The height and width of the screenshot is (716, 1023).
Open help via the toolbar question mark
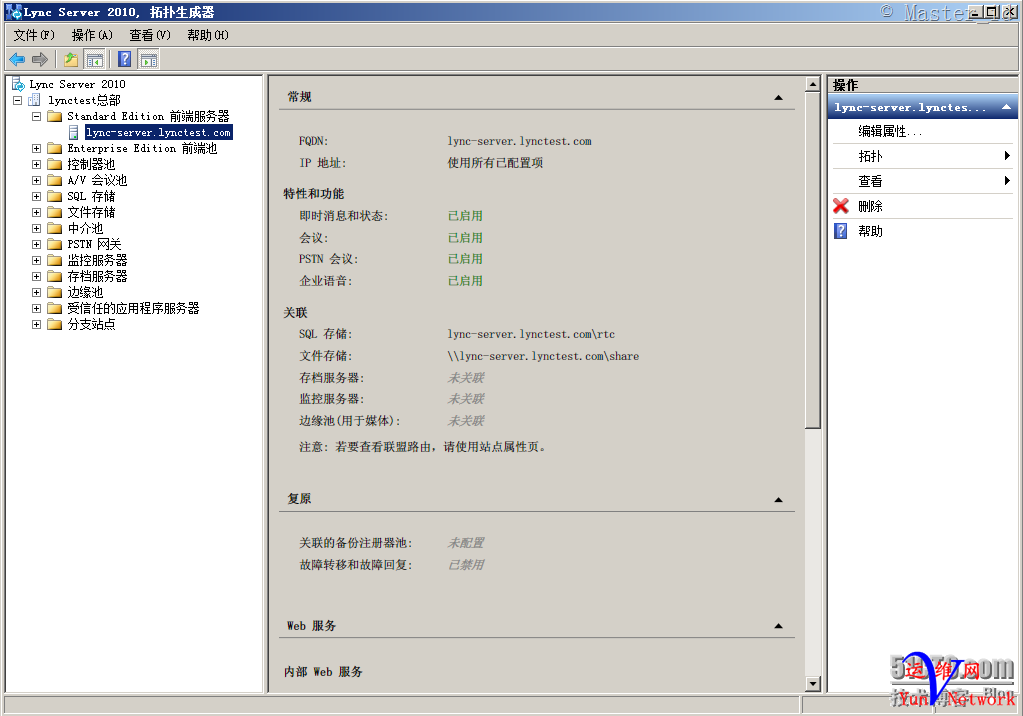click(x=125, y=60)
